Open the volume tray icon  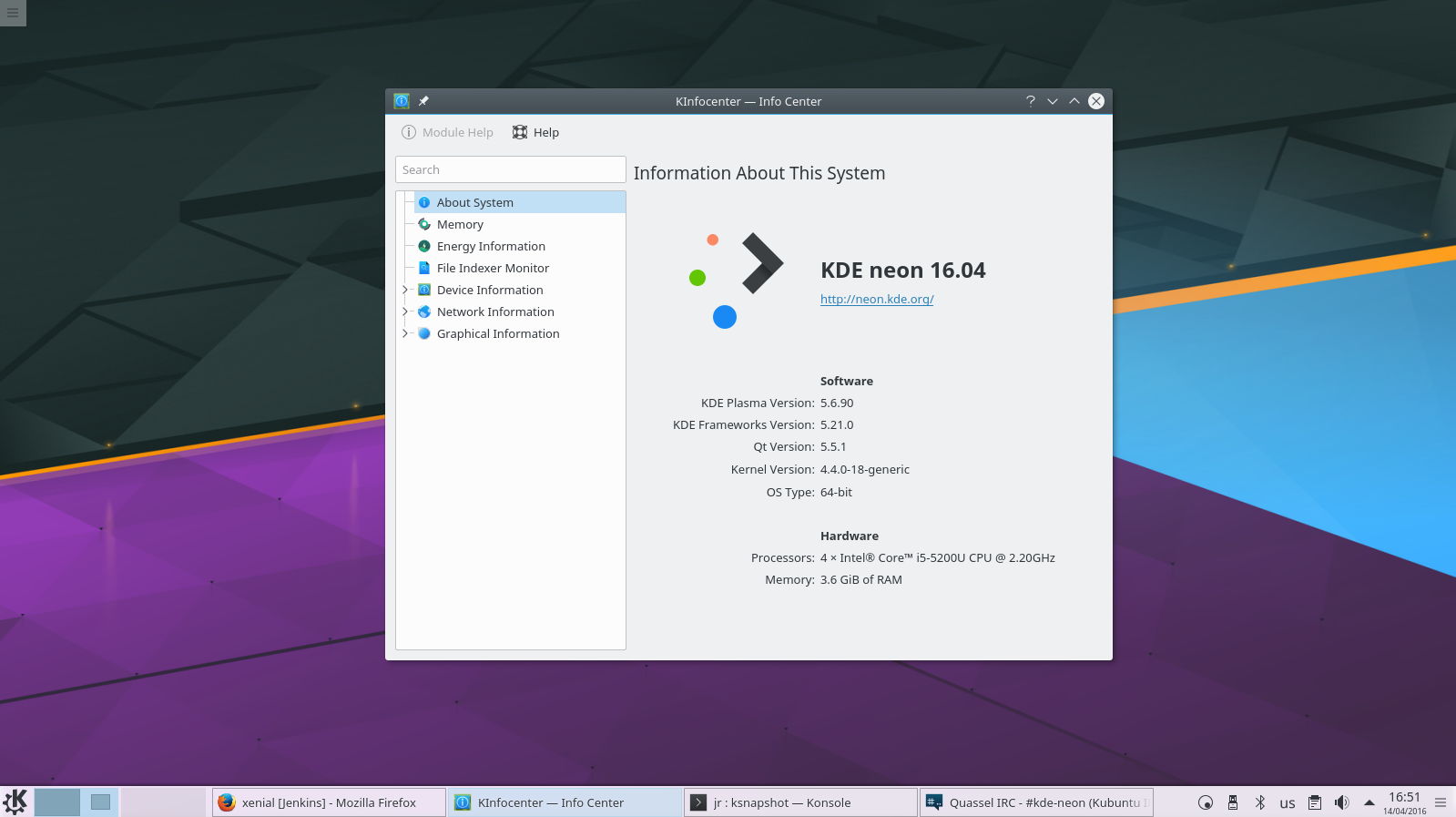[x=1341, y=802]
